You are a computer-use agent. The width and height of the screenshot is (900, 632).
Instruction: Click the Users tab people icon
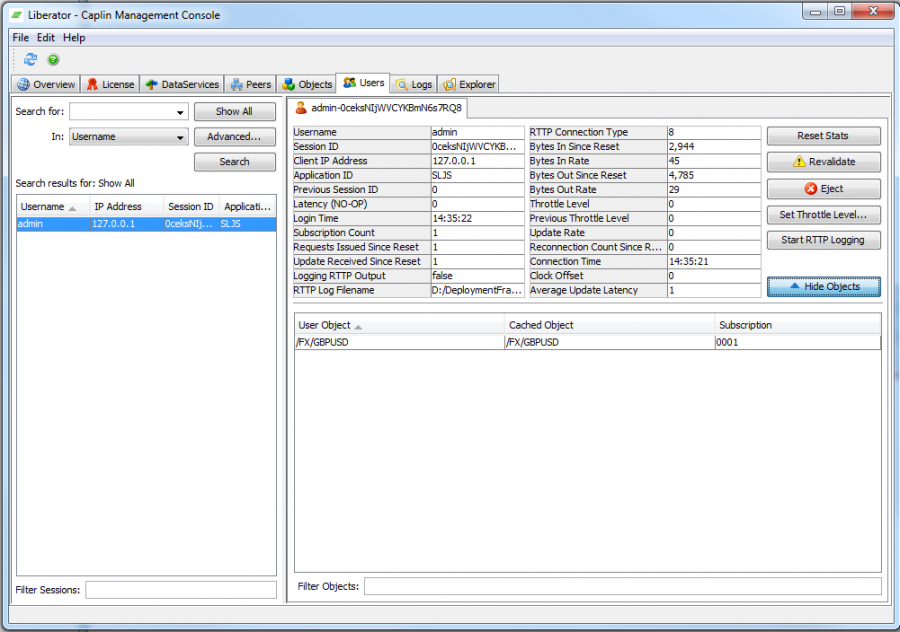tap(350, 83)
